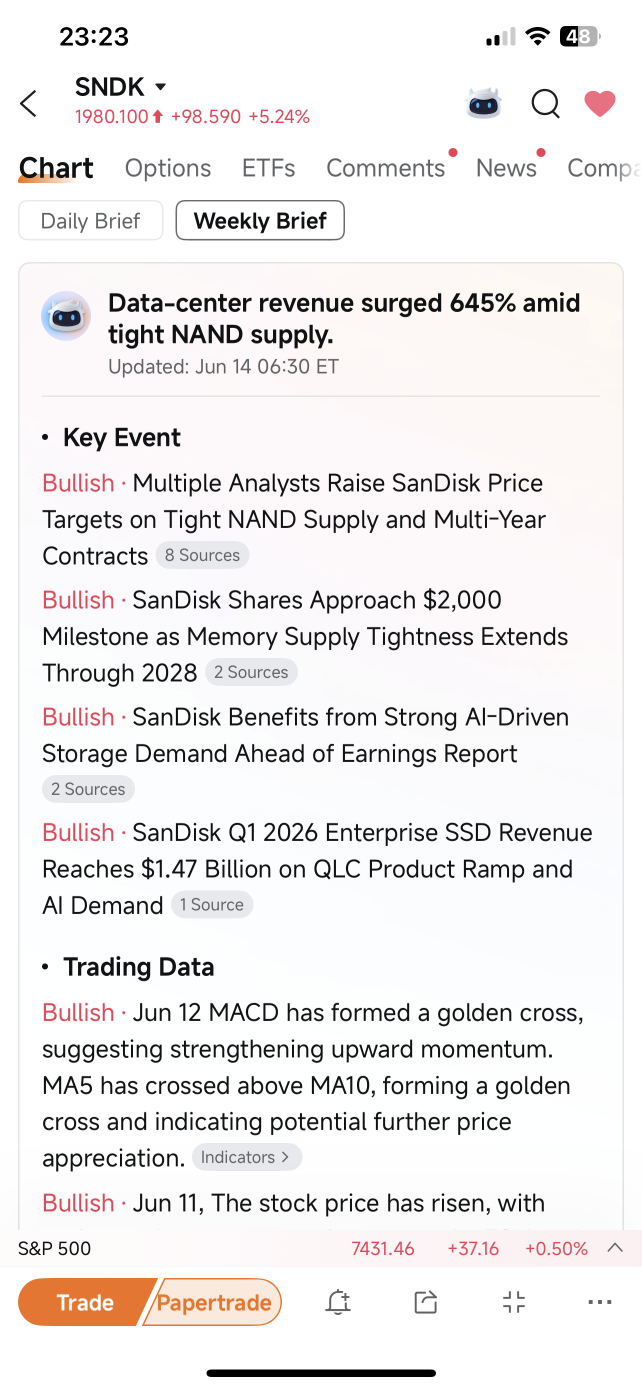Screen dimensions: 642x1389
Task: Open the Indicators chevron link
Action: [246, 1157]
